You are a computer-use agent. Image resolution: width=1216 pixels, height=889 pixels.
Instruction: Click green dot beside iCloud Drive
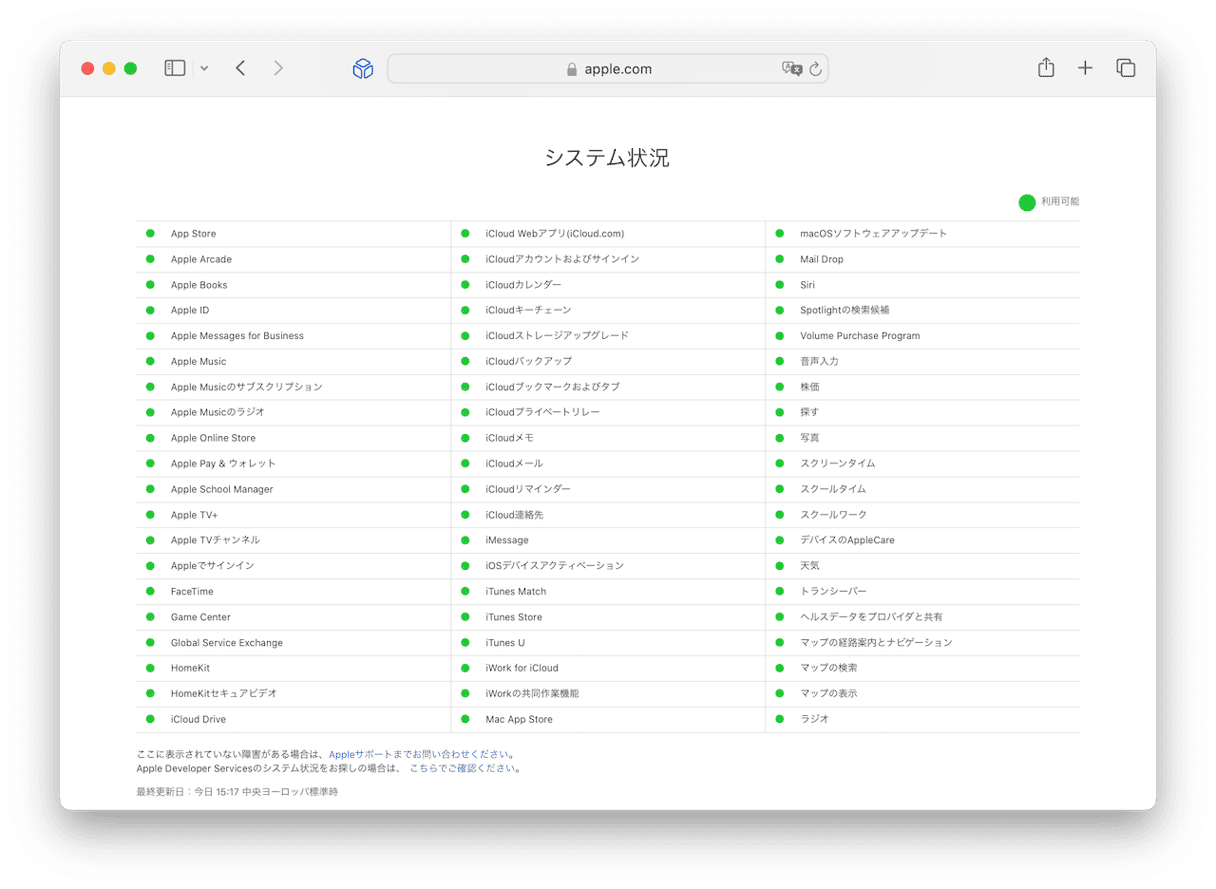[150, 719]
